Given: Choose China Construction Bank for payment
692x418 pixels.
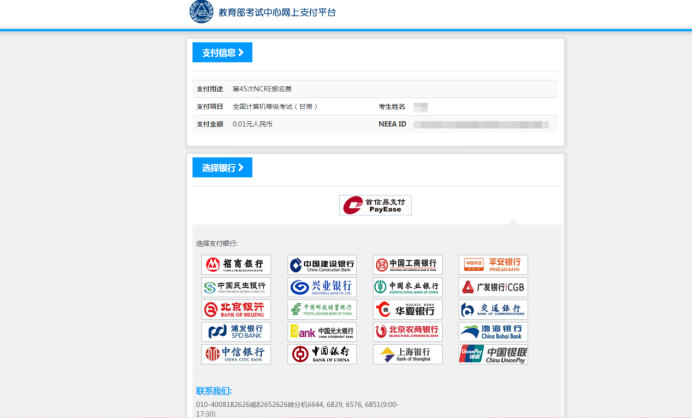Looking at the screenshot, I should pos(322,265).
